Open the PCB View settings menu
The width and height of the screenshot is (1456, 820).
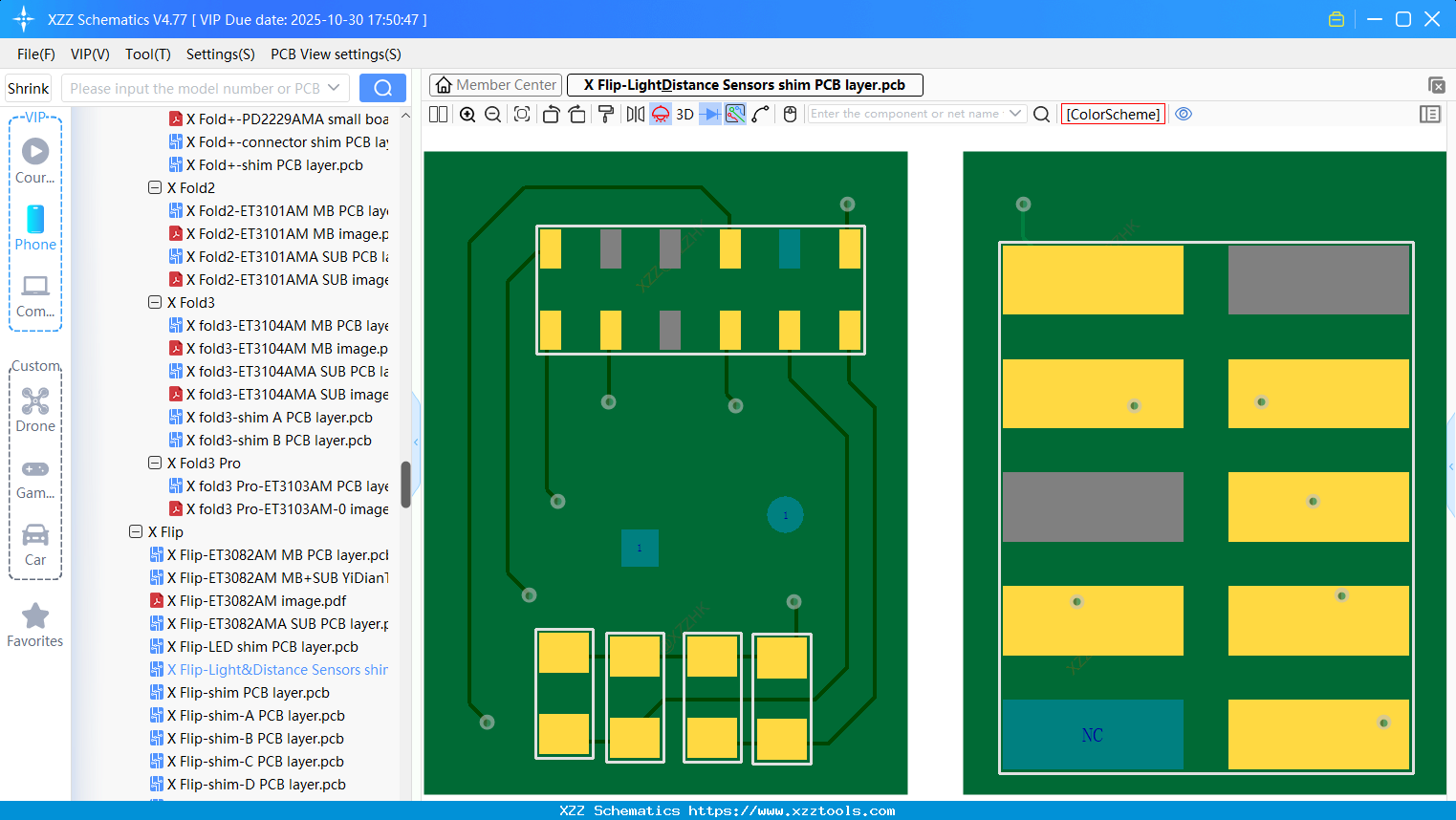(x=335, y=54)
